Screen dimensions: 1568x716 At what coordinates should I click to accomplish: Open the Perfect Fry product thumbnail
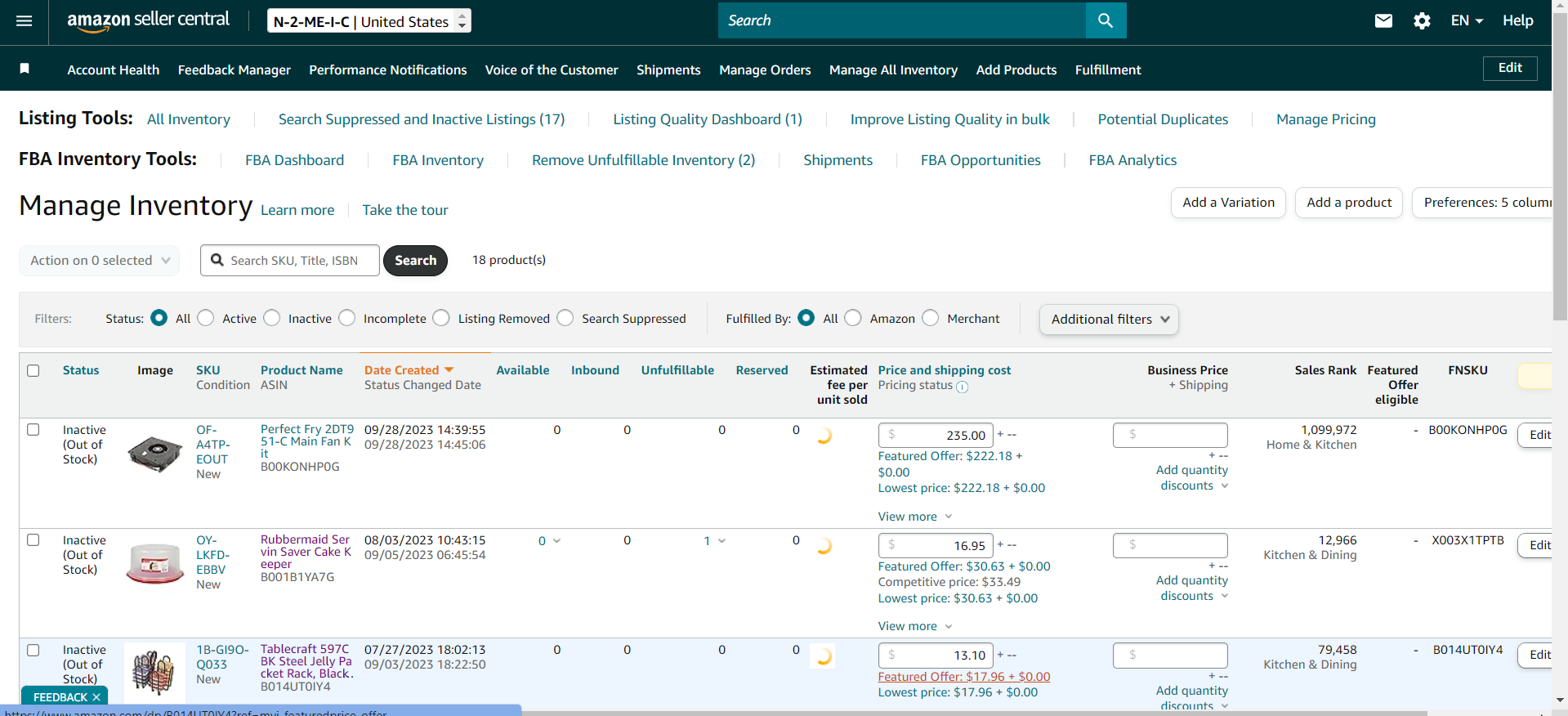click(x=155, y=454)
